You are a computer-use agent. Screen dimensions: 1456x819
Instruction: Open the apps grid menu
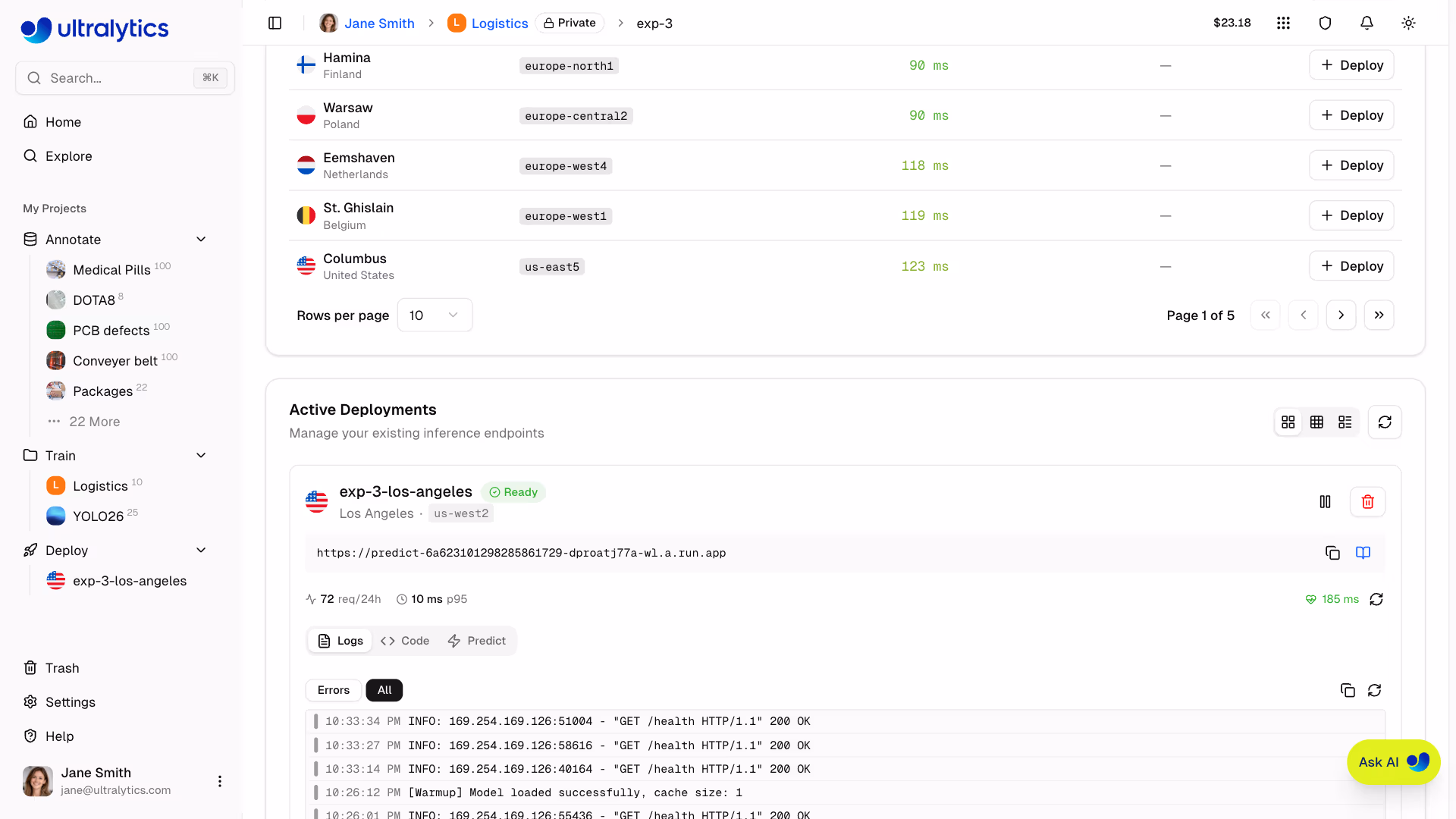pos(1283,23)
